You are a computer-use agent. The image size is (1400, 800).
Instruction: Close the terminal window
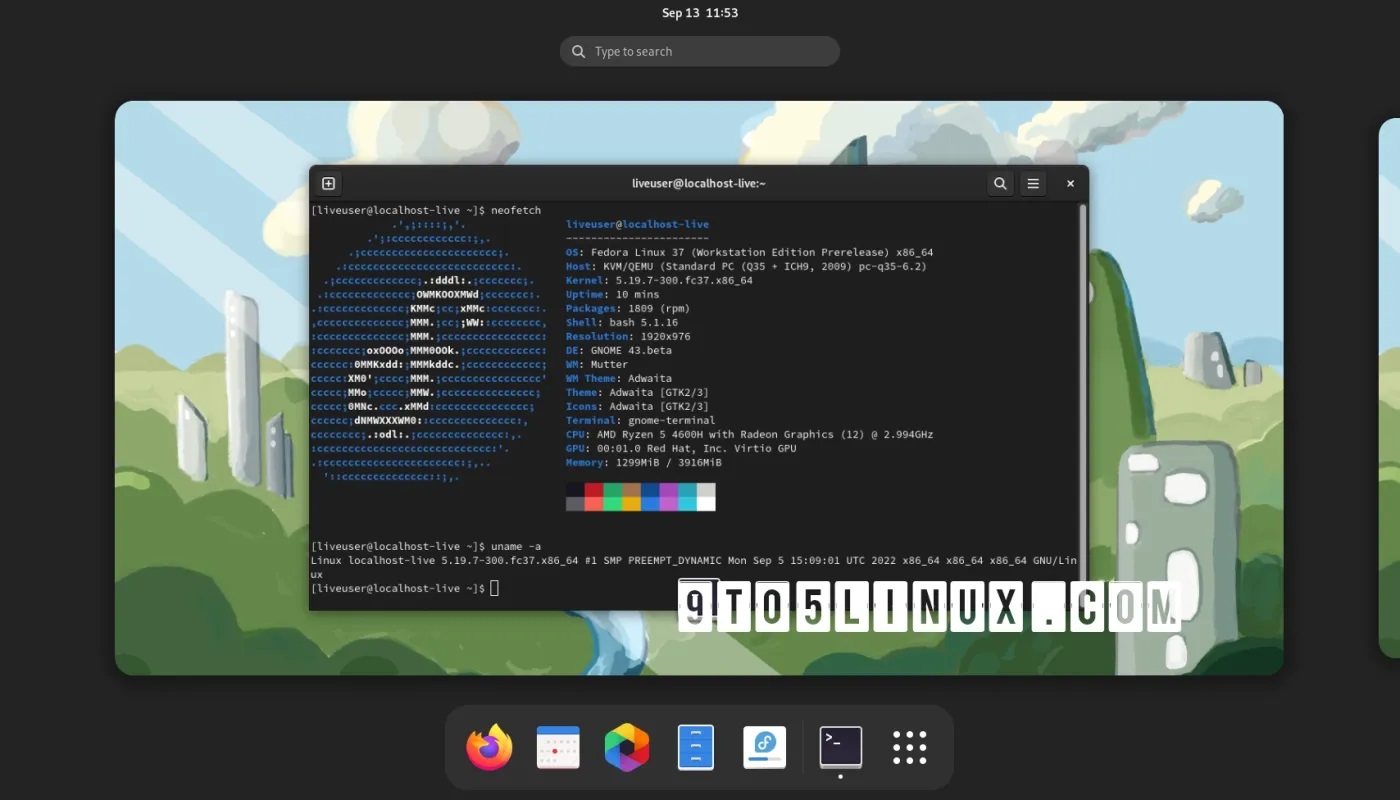click(x=1070, y=183)
